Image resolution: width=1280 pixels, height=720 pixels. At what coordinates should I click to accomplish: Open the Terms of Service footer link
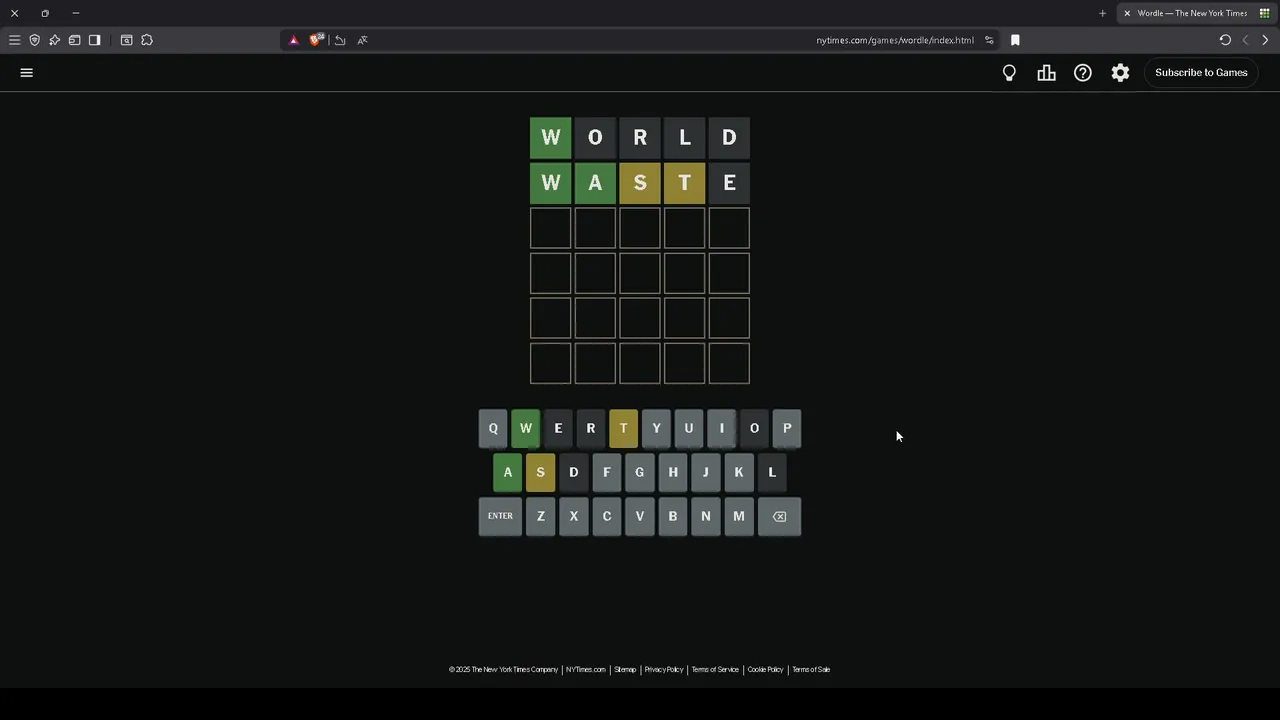715,669
